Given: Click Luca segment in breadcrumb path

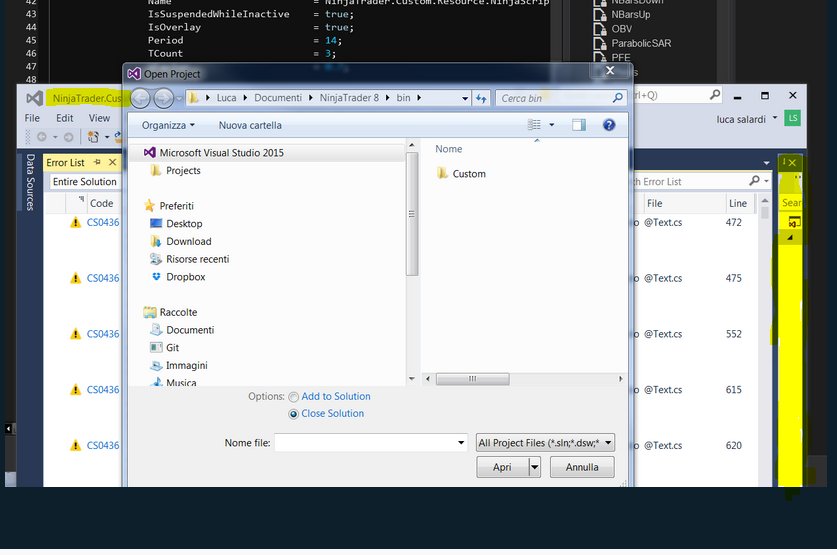Looking at the screenshot, I should pyautogui.click(x=226, y=98).
